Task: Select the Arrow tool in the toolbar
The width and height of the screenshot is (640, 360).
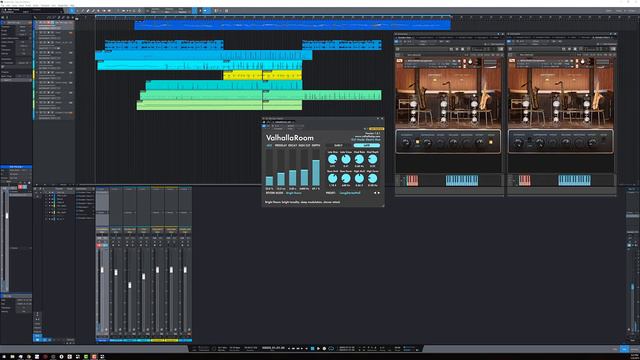Action: click(71, 11)
